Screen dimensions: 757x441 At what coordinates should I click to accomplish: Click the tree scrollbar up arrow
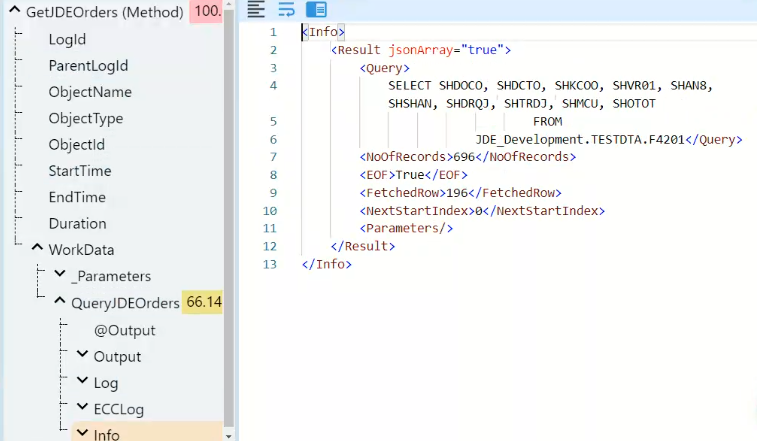tap(229, 4)
